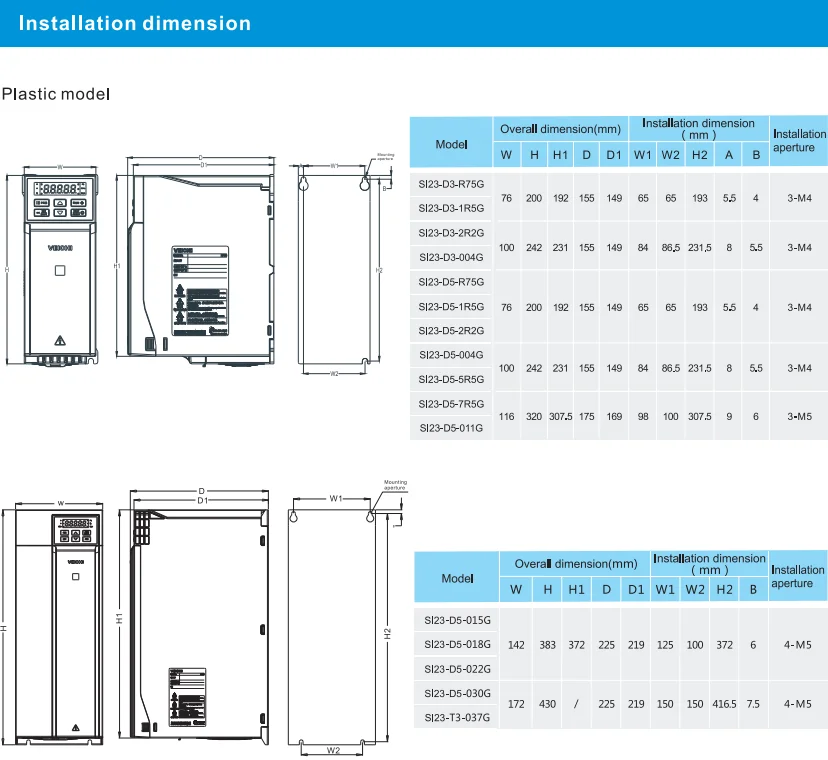This screenshot has width=828, height=760.
Task: Click the 88888 display on the upper front-view drawing
Action: 60,189
